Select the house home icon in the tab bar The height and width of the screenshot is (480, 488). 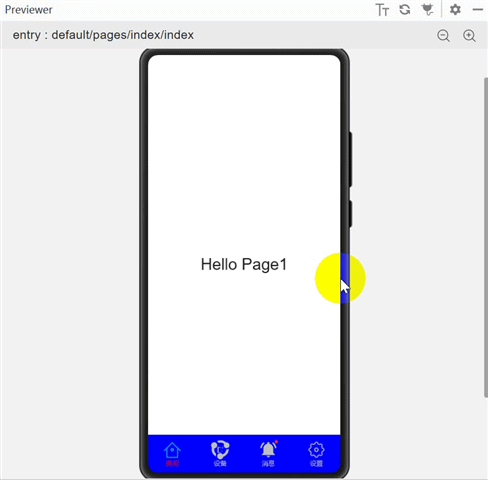(x=172, y=450)
